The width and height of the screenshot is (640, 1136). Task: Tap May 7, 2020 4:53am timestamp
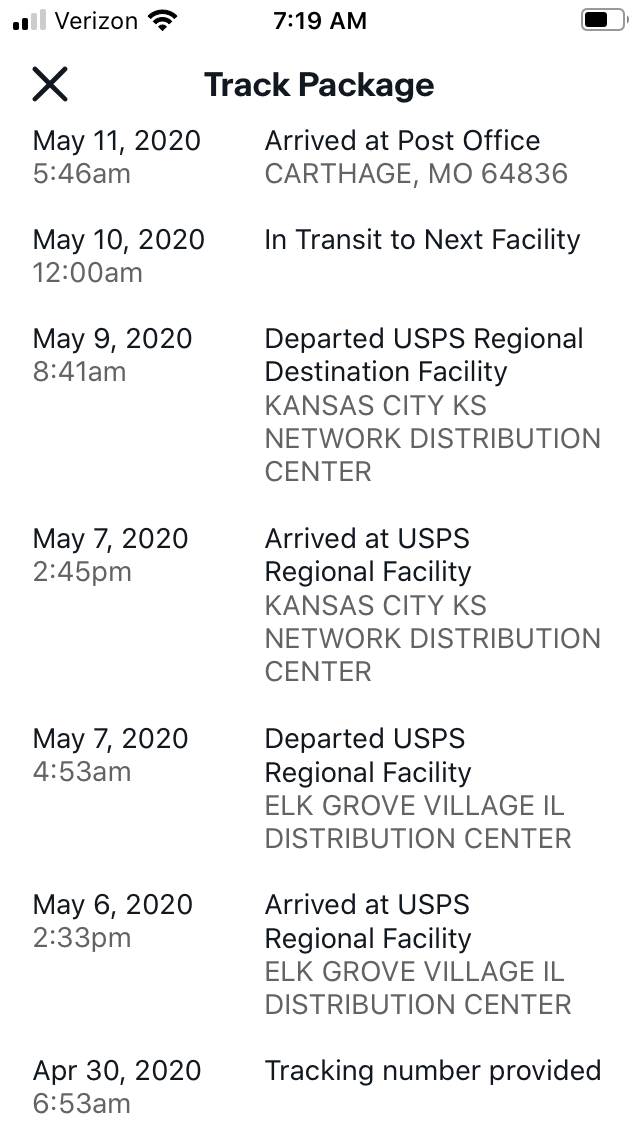coord(110,755)
